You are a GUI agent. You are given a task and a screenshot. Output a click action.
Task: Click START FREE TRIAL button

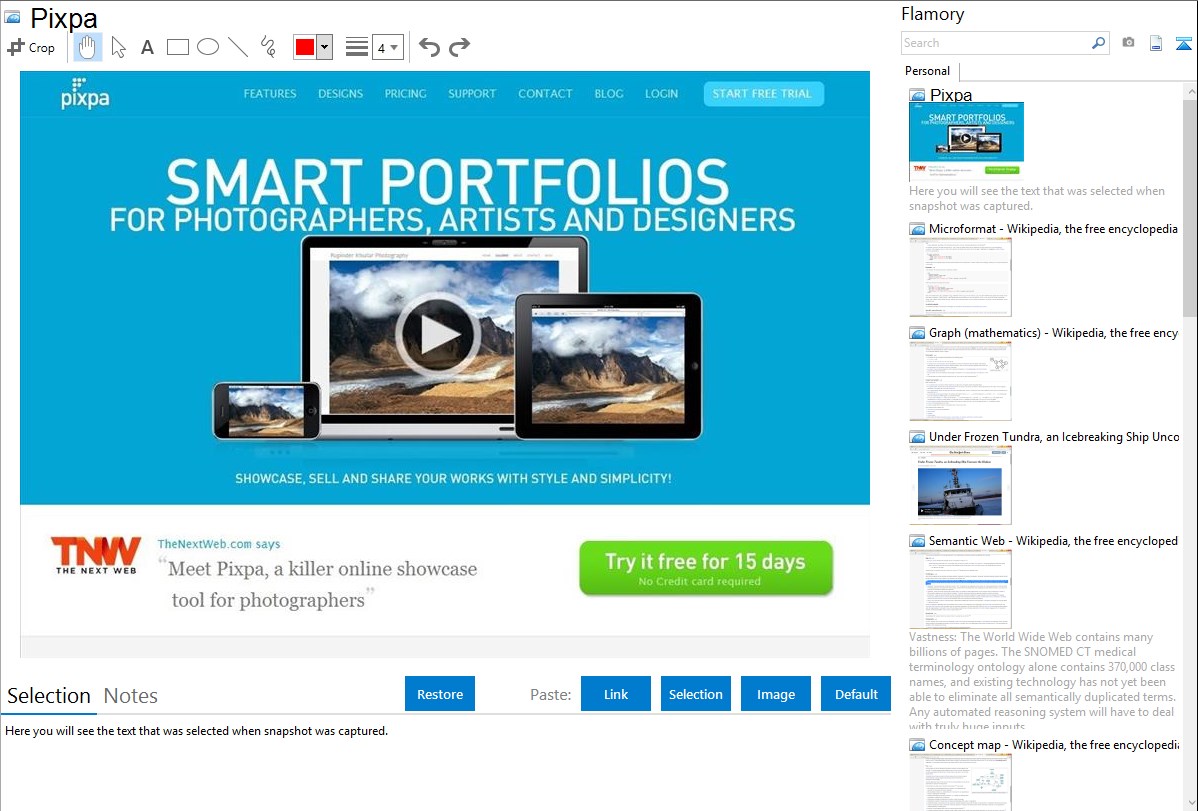tap(763, 93)
